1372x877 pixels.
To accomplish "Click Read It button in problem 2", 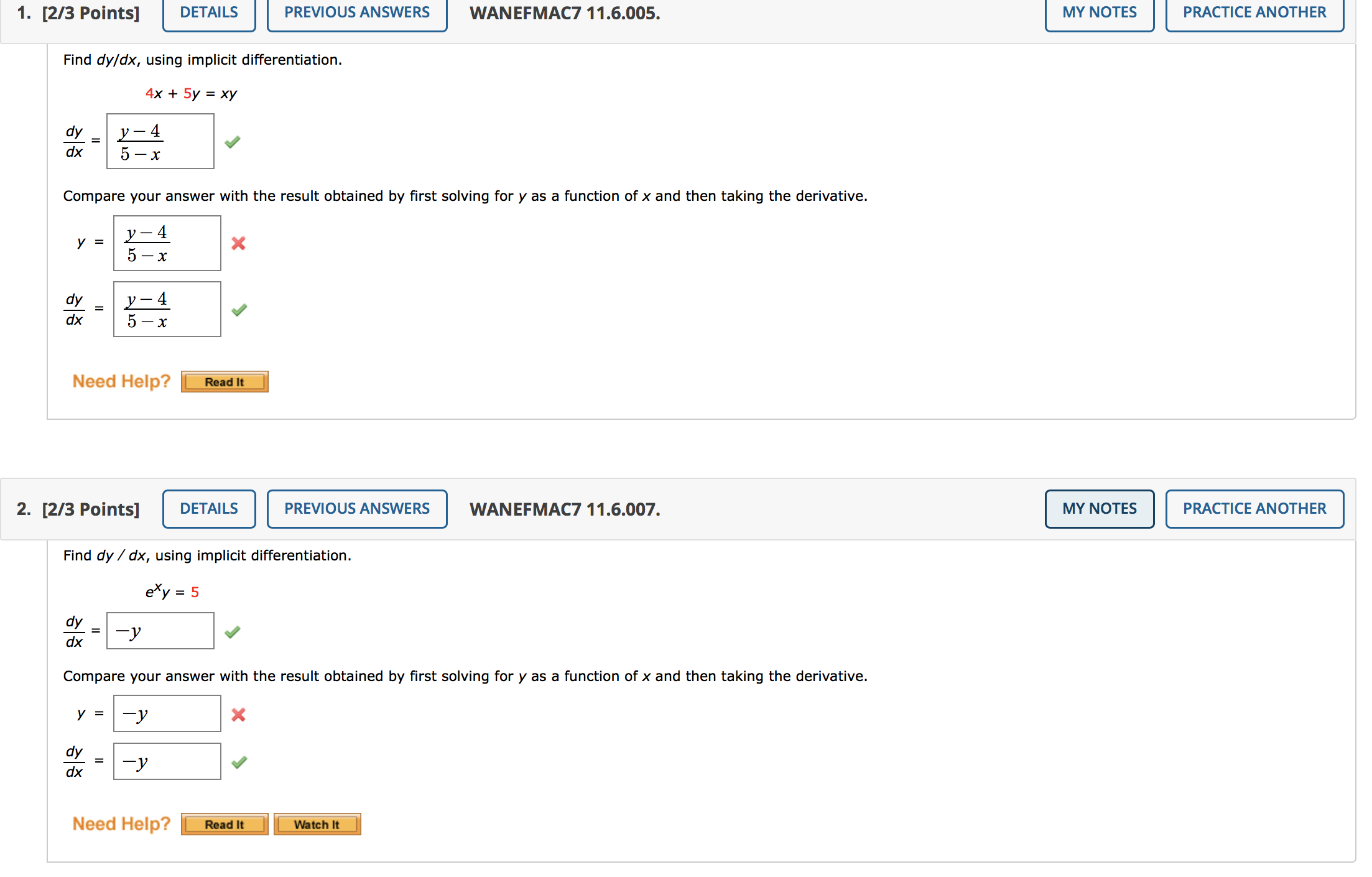I will tap(224, 824).
